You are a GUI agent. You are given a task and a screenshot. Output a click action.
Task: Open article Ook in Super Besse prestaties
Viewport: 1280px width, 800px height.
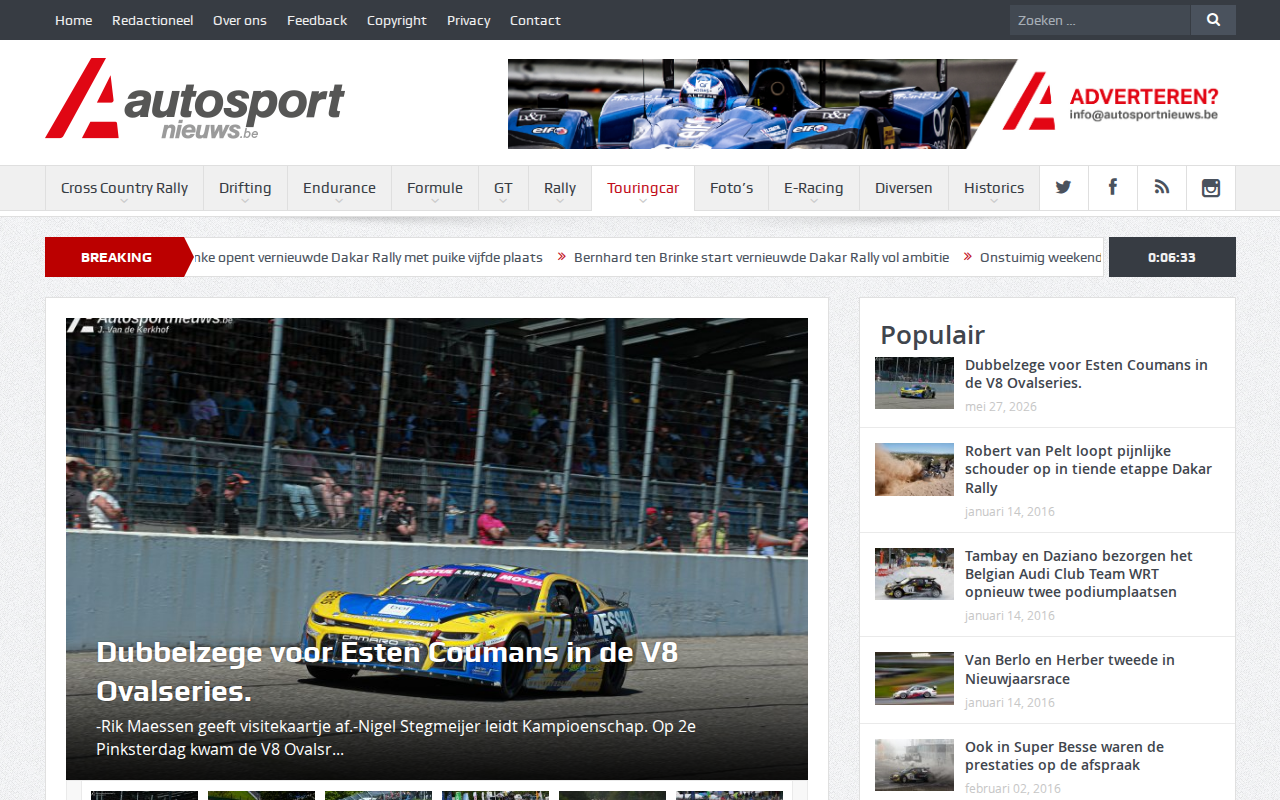1065,756
